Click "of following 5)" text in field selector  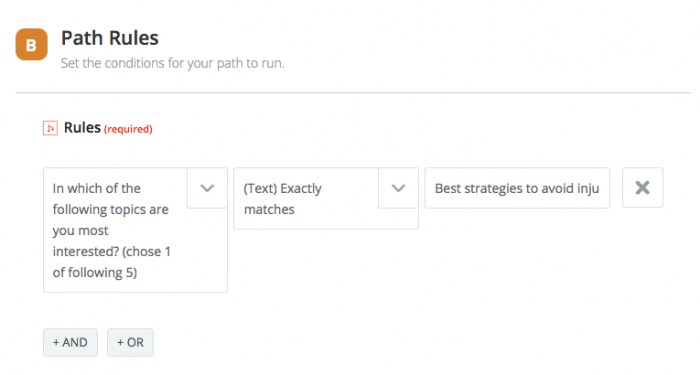coord(95,272)
